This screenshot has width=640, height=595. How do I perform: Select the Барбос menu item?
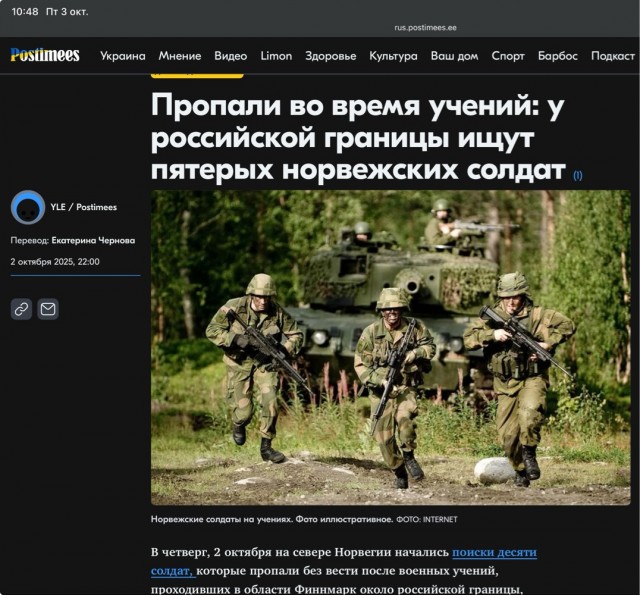[558, 56]
